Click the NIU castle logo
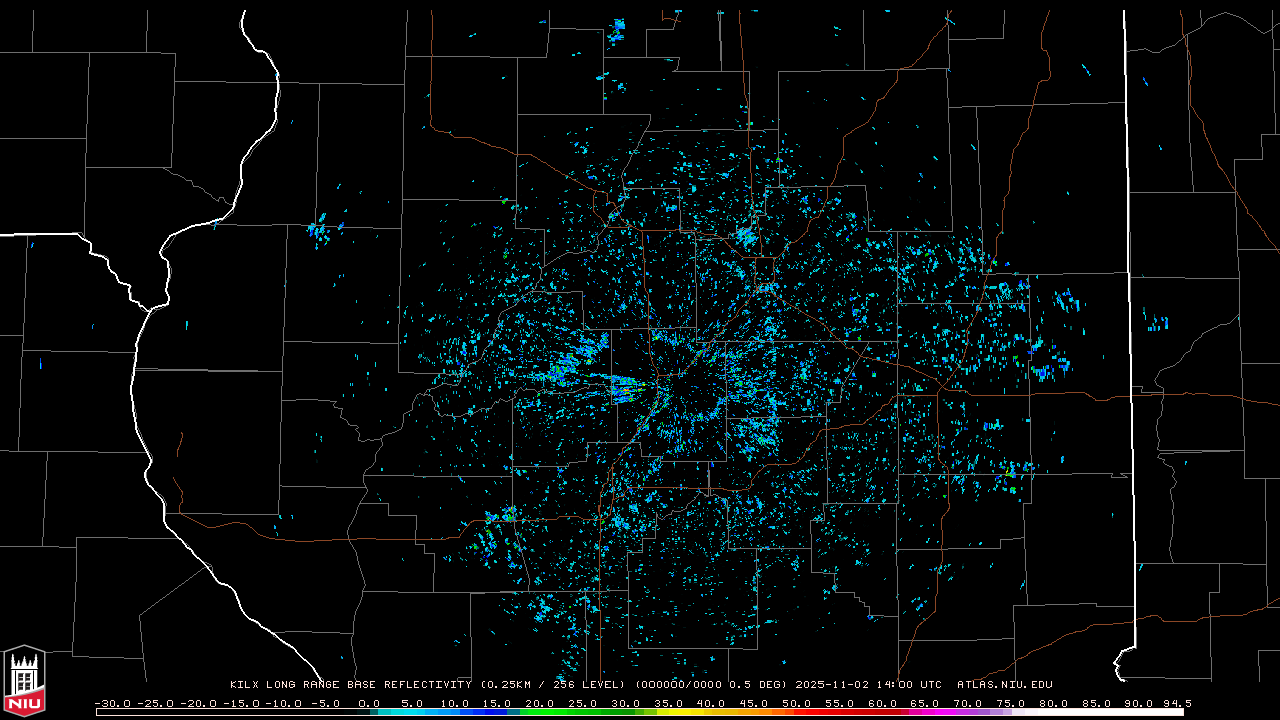The image size is (1280, 720). point(24,681)
